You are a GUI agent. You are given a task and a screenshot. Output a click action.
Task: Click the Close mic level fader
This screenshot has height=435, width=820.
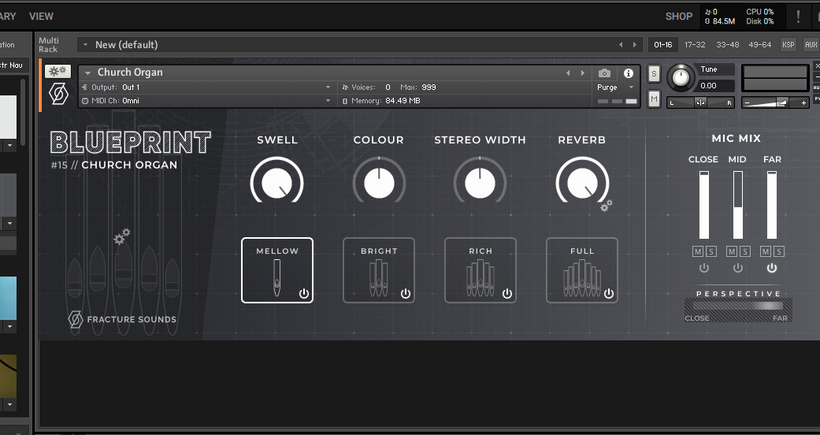(x=704, y=205)
